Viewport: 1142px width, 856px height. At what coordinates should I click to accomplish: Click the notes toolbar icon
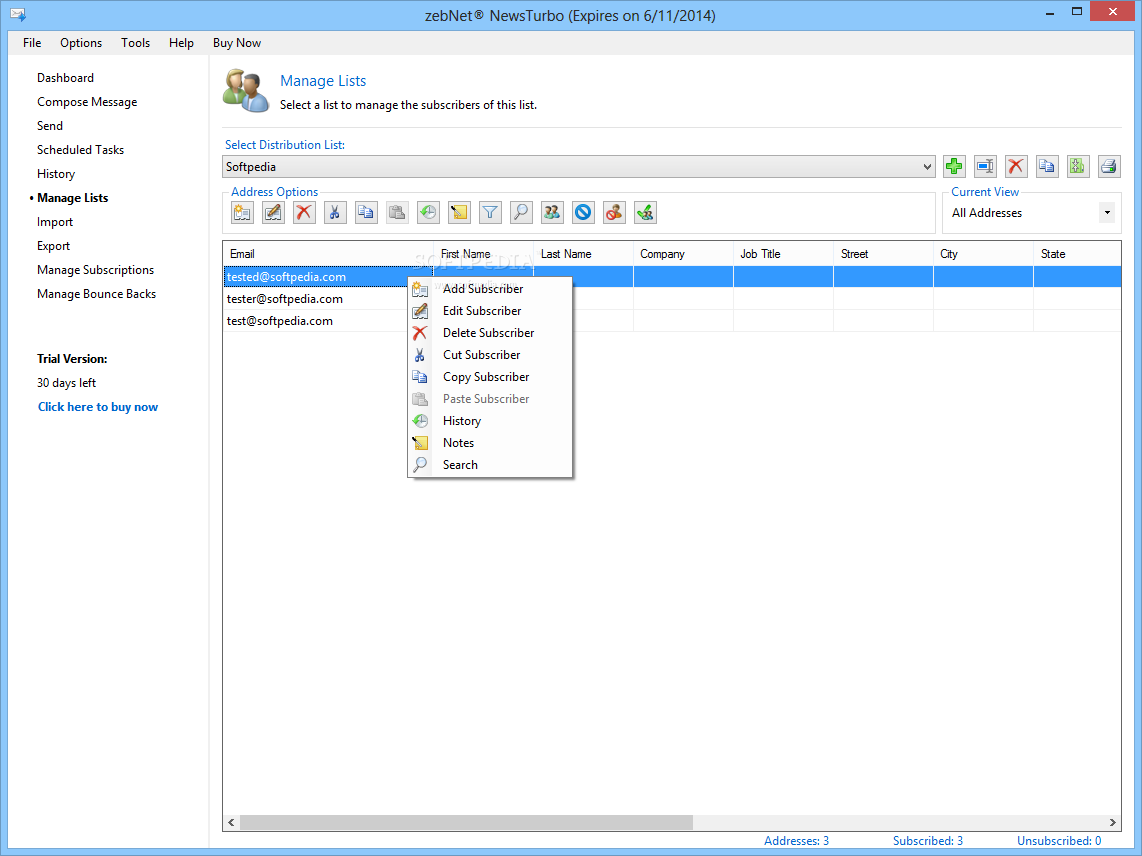459,213
